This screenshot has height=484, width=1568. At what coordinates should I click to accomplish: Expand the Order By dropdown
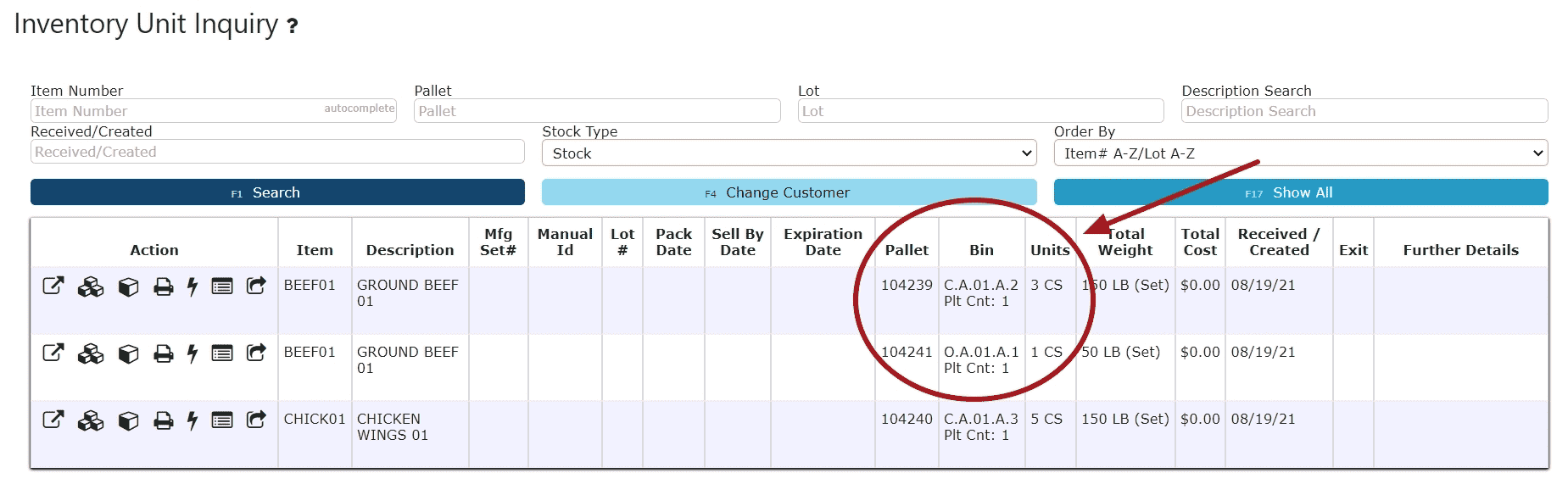[x=1301, y=153]
